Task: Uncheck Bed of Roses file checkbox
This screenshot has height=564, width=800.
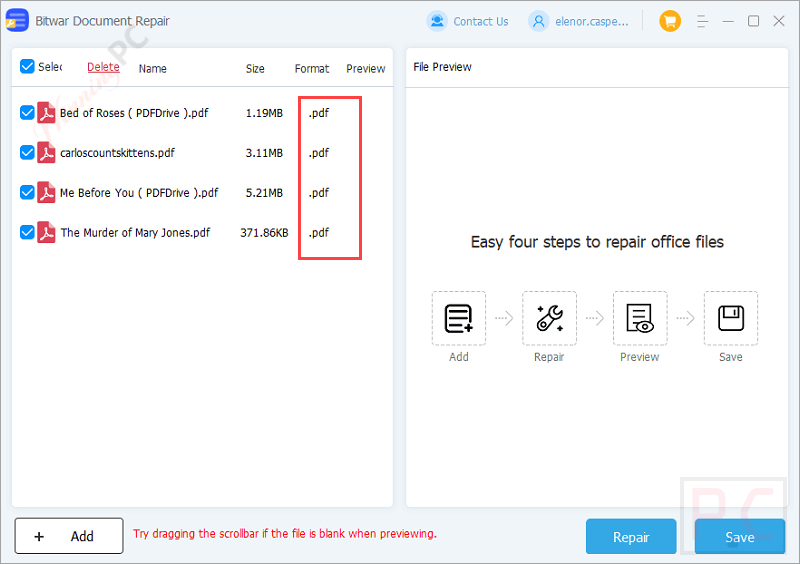Action: click(27, 113)
